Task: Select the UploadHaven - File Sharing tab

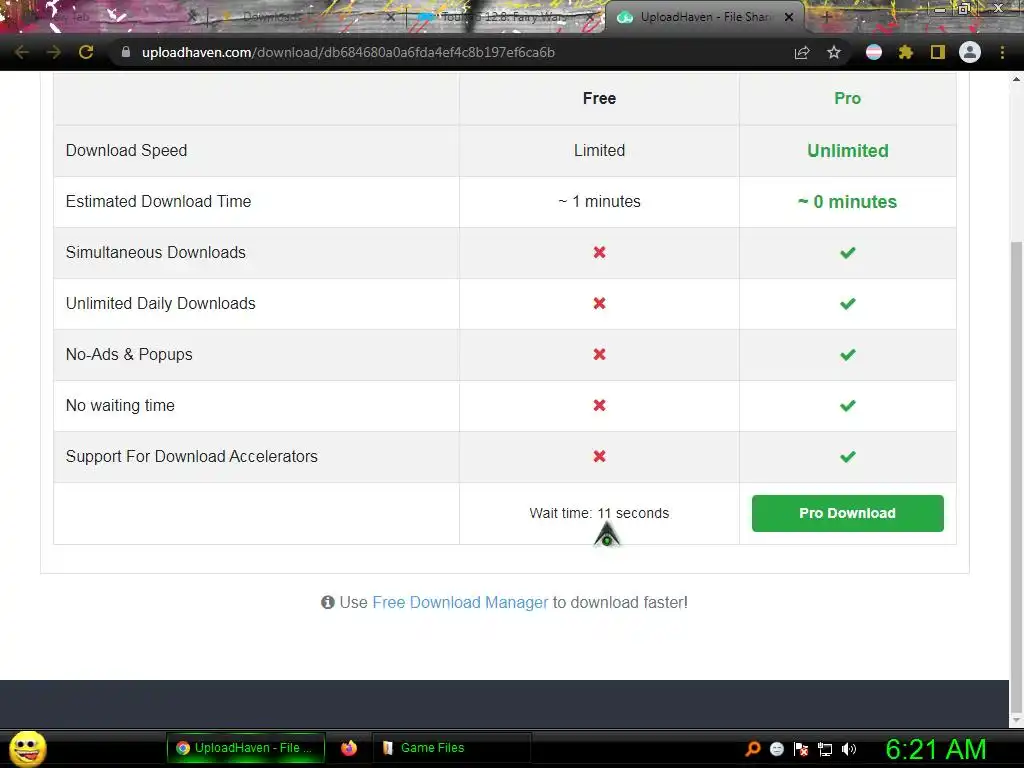Action: click(705, 18)
